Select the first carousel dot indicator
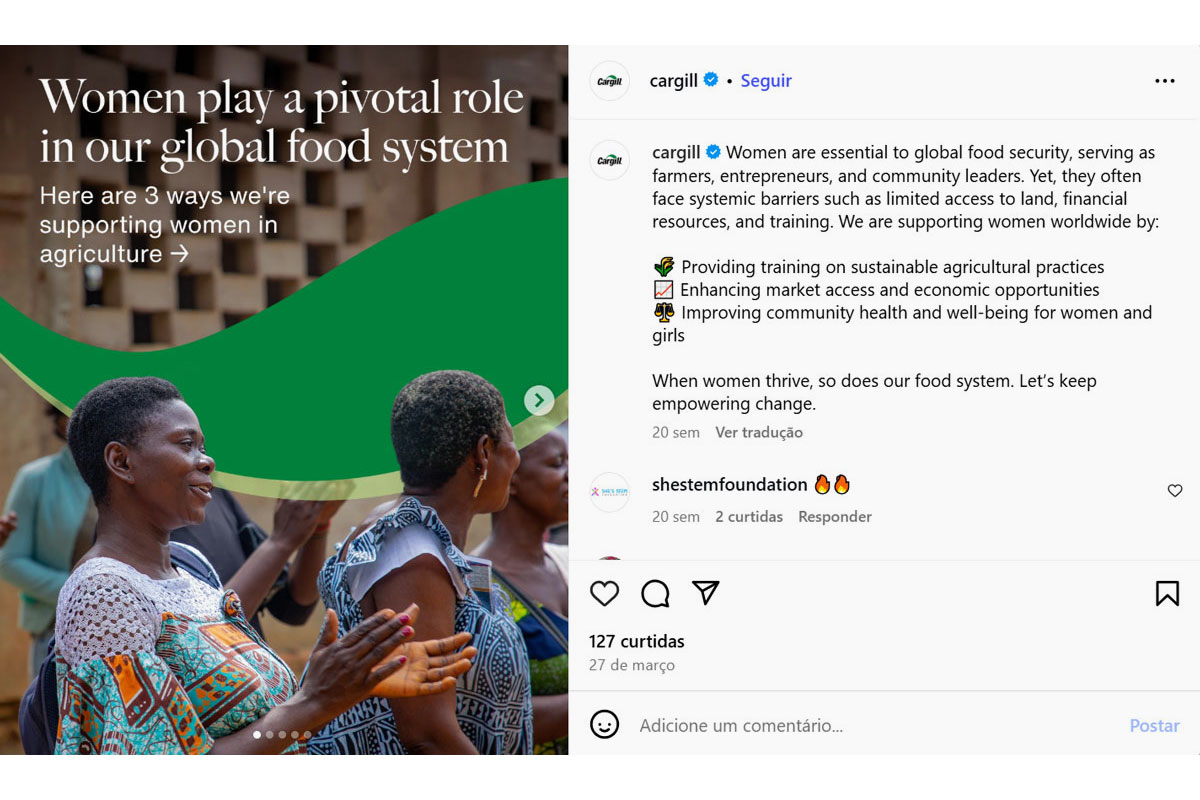The width and height of the screenshot is (1200, 800). 257,735
